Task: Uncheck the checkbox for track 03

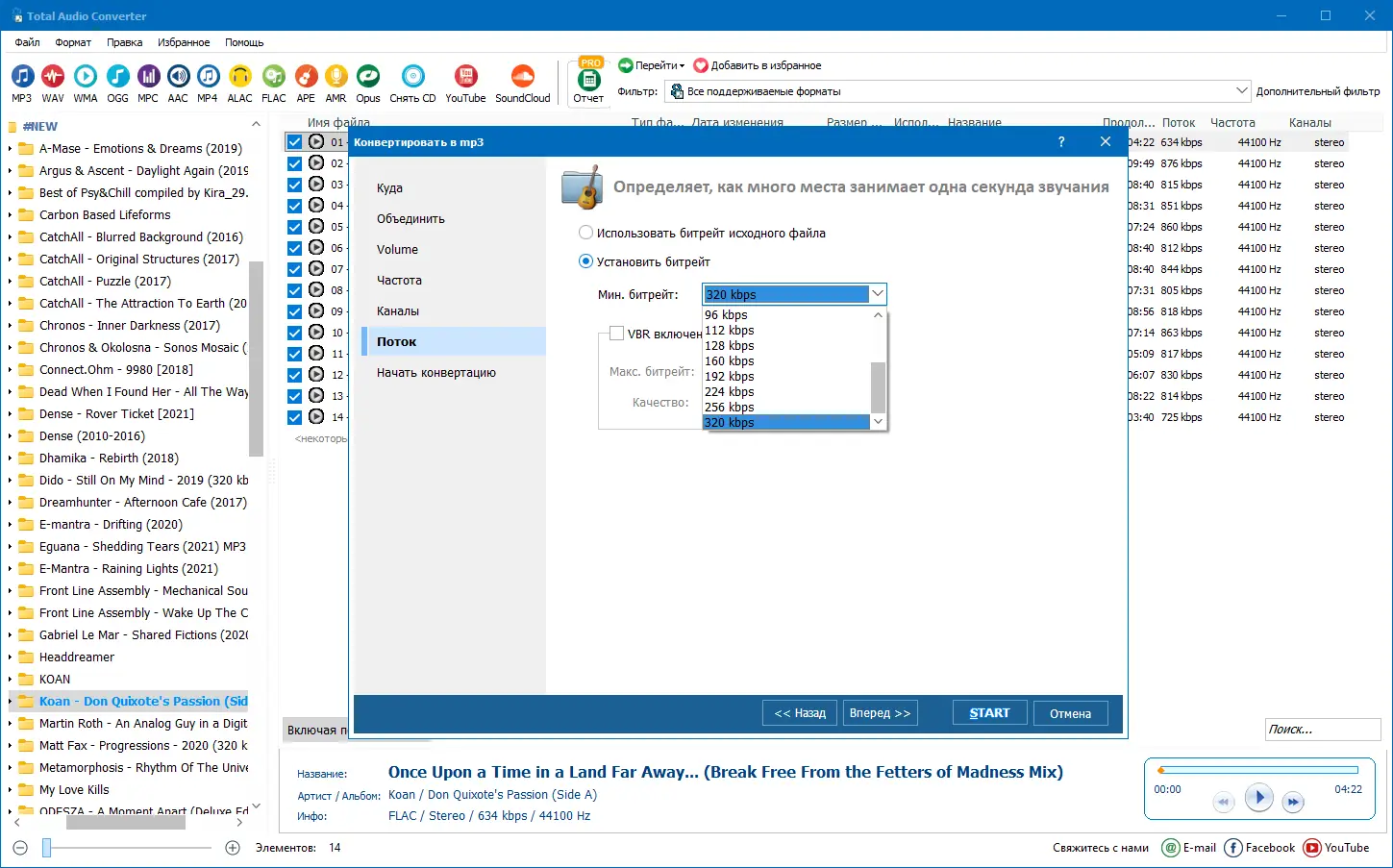Action: click(x=295, y=185)
